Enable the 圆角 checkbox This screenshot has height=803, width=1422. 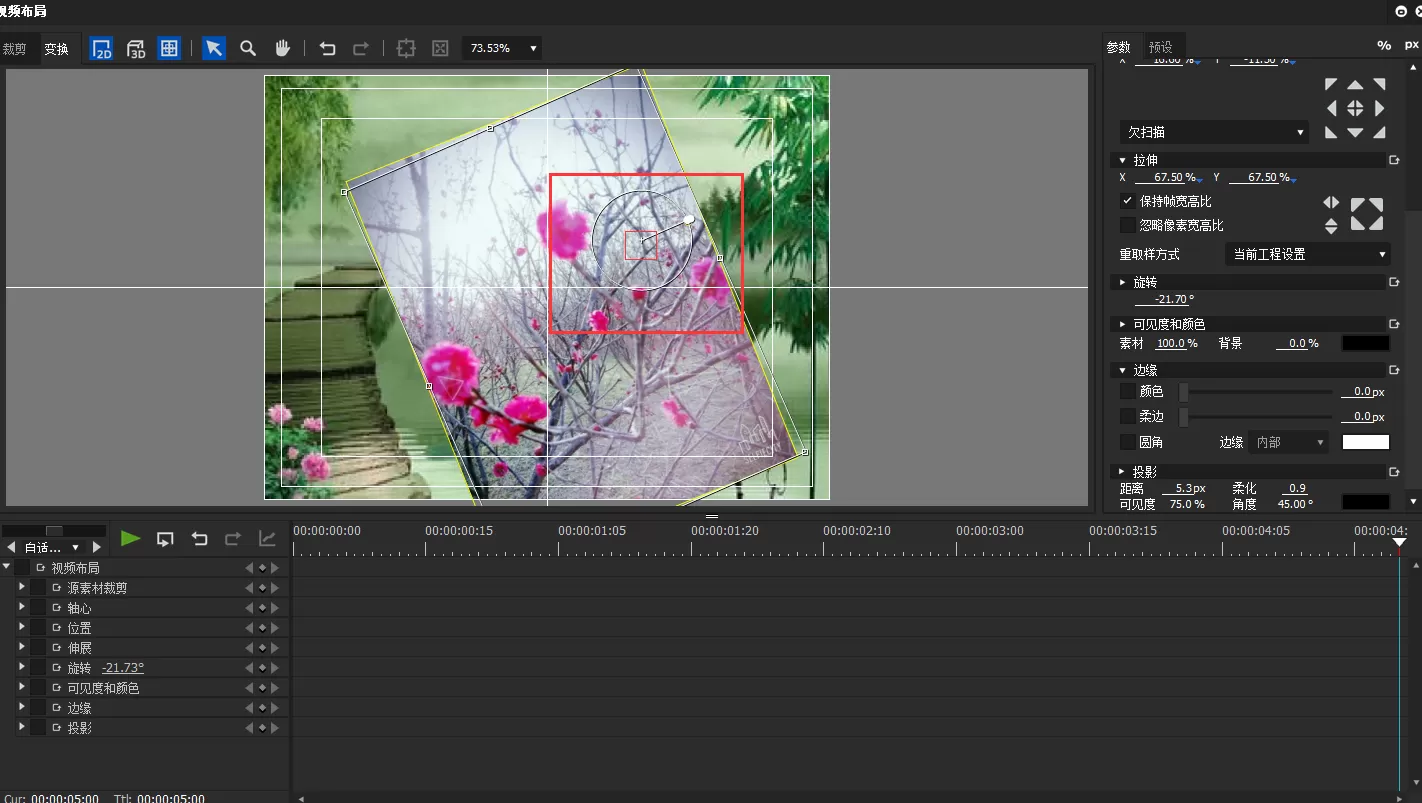tap(1128, 441)
